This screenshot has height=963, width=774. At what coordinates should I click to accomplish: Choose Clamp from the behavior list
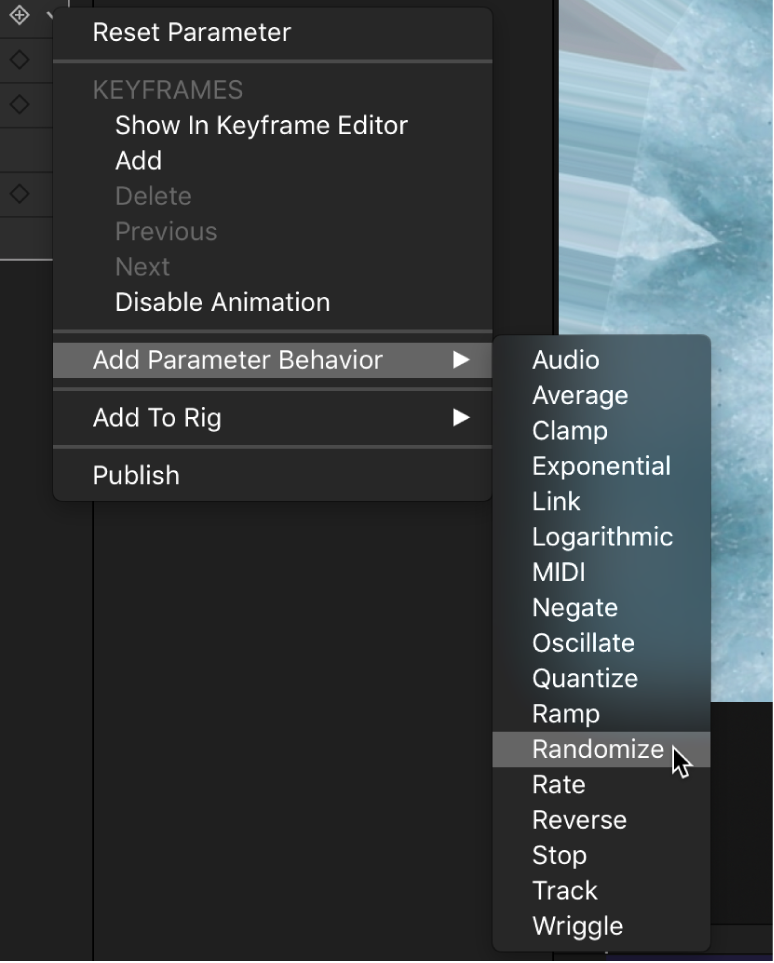click(569, 431)
